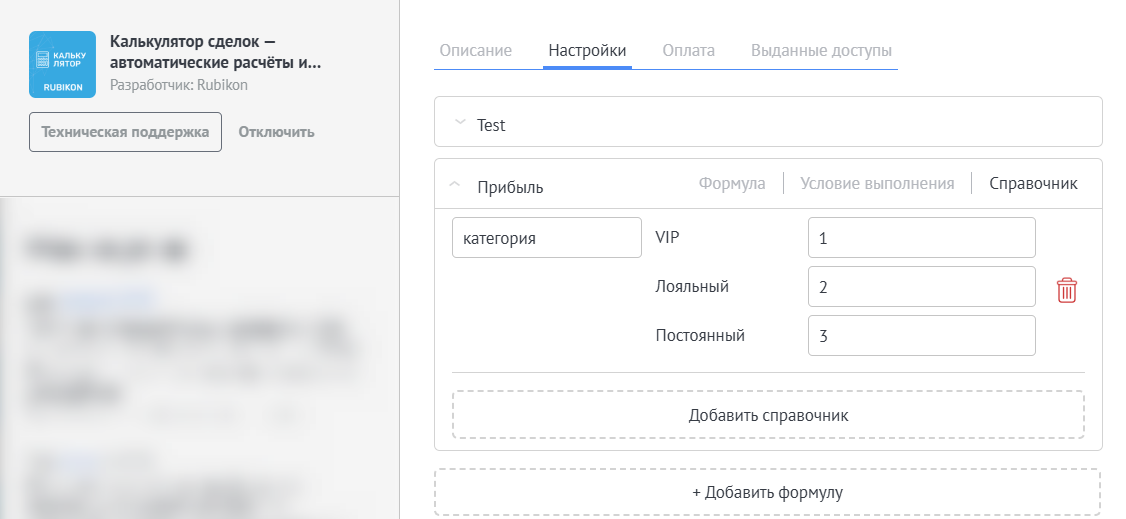Select the Условие выполнения sub-tab

tap(878, 183)
